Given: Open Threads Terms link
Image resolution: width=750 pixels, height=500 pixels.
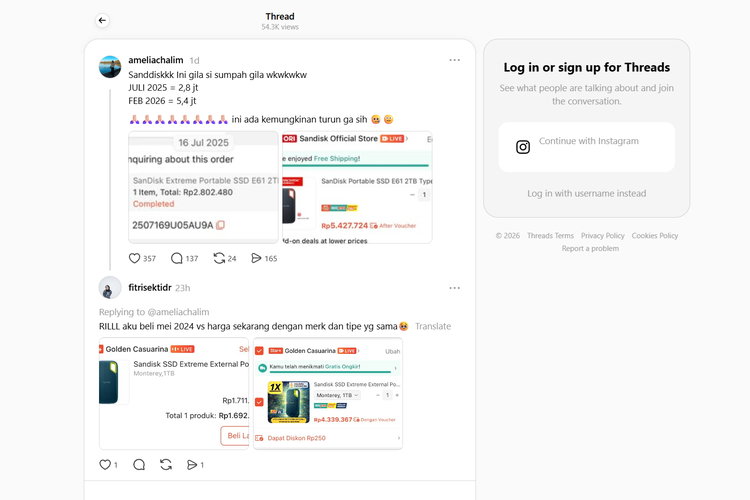Looking at the screenshot, I should pos(550,236).
